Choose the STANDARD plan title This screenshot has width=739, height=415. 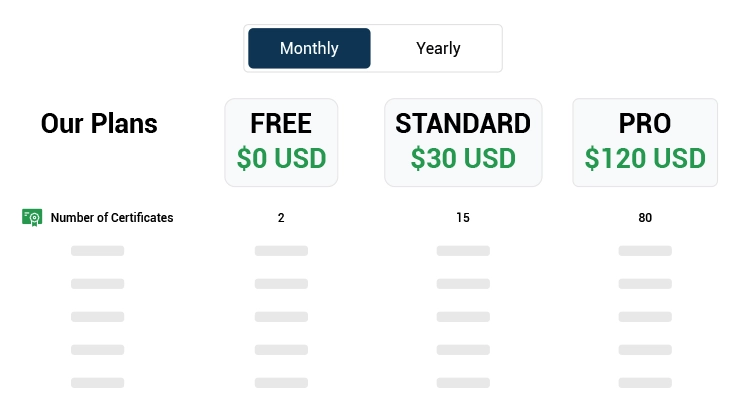pyautogui.click(x=463, y=124)
